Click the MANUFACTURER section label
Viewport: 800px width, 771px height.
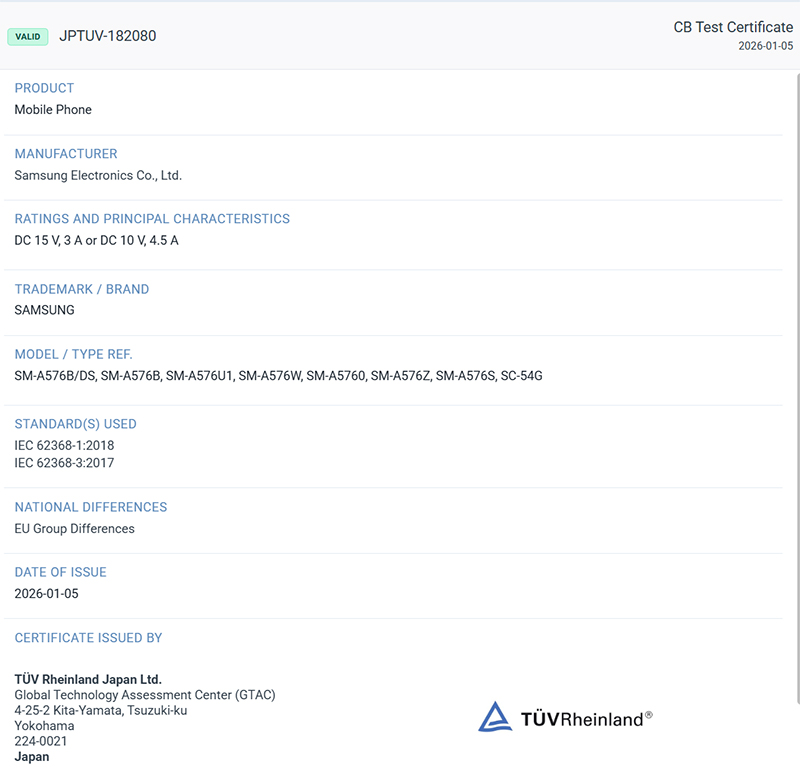coord(66,154)
